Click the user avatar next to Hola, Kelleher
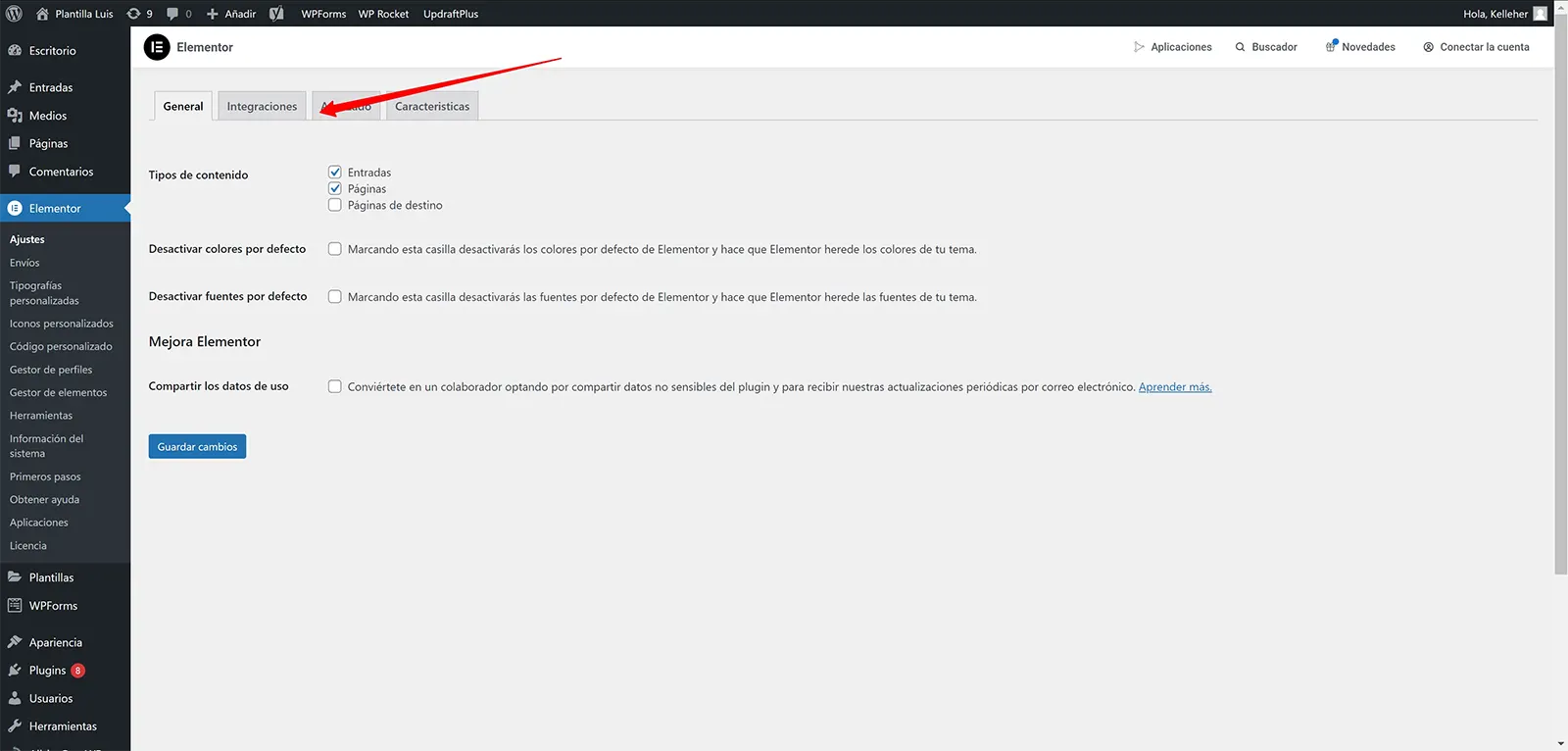 tap(1540, 14)
